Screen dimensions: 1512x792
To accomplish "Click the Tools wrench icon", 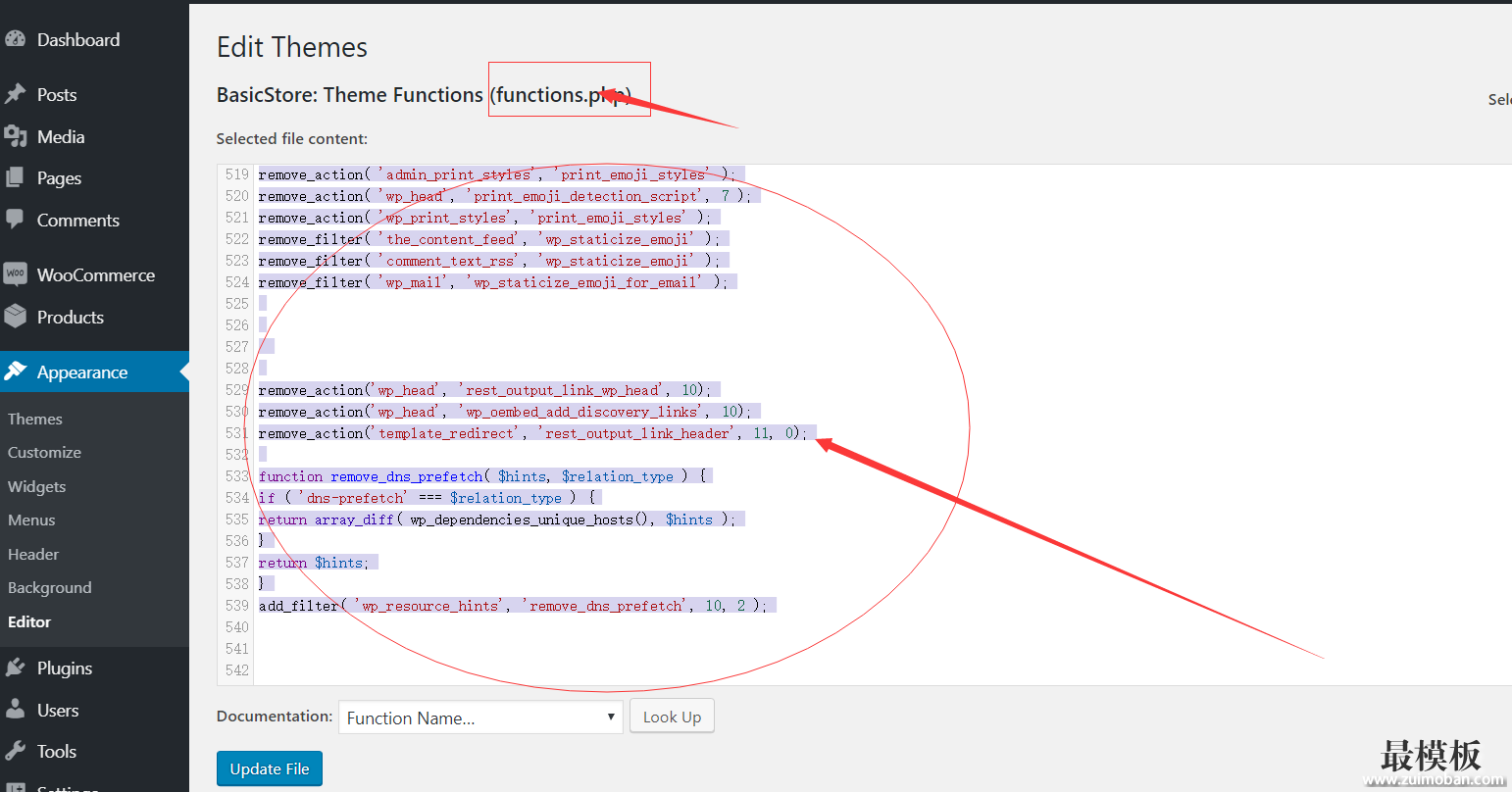I will (x=15, y=751).
